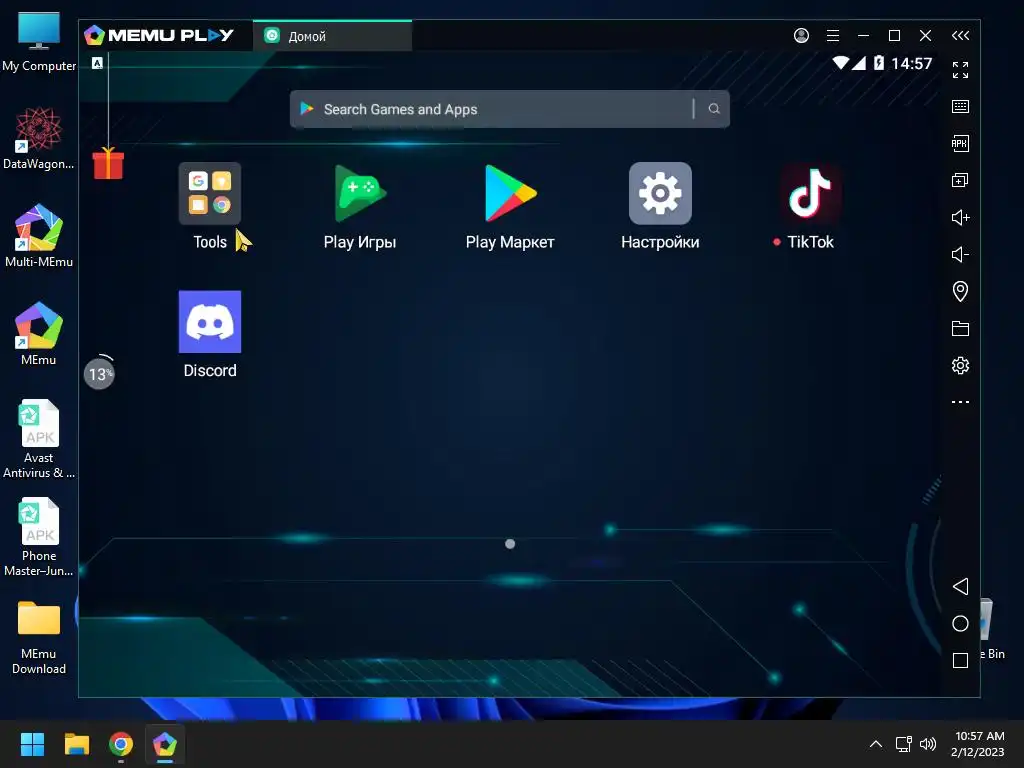This screenshot has width=1024, height=768.
Task: Decrease volume with sidebar speaker minus
Action: 960,254
